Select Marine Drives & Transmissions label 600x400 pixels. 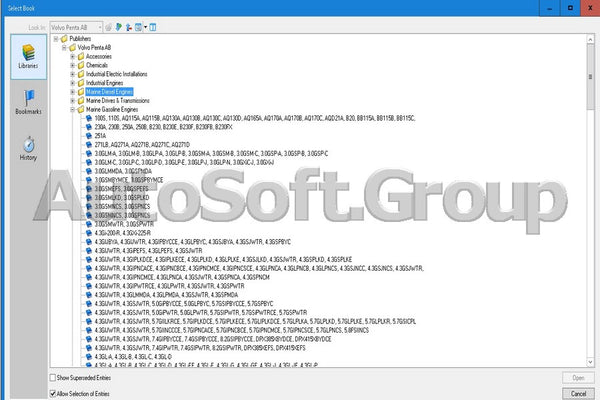pos(117,101)
